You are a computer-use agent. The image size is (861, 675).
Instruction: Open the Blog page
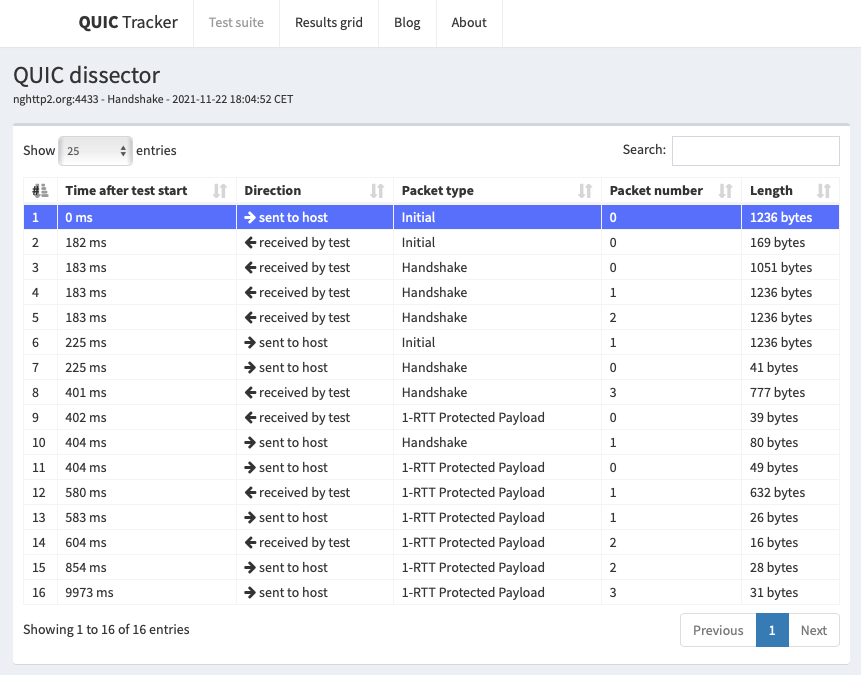pos(407,23)
